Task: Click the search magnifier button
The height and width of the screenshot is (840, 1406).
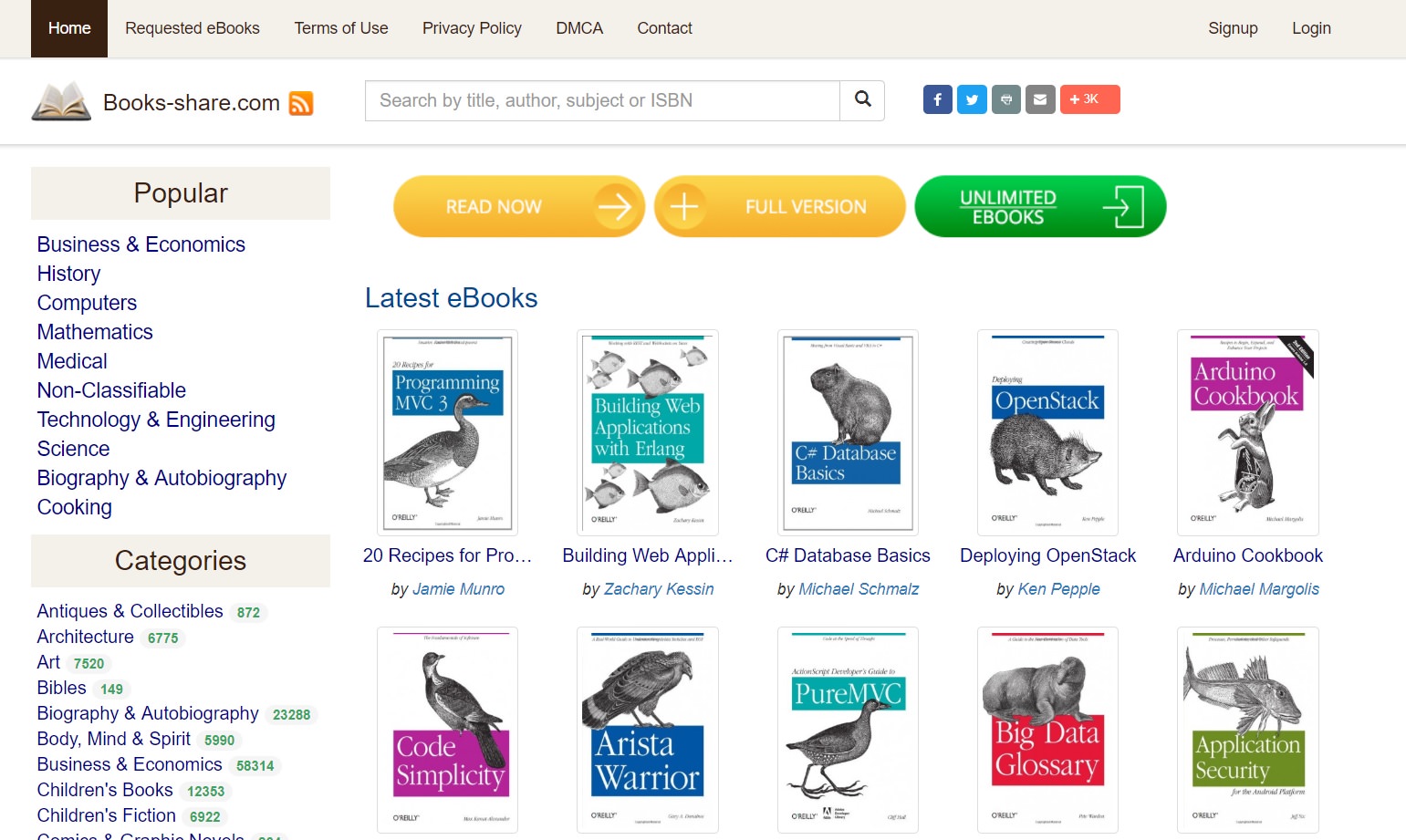Action: [862, 99]
